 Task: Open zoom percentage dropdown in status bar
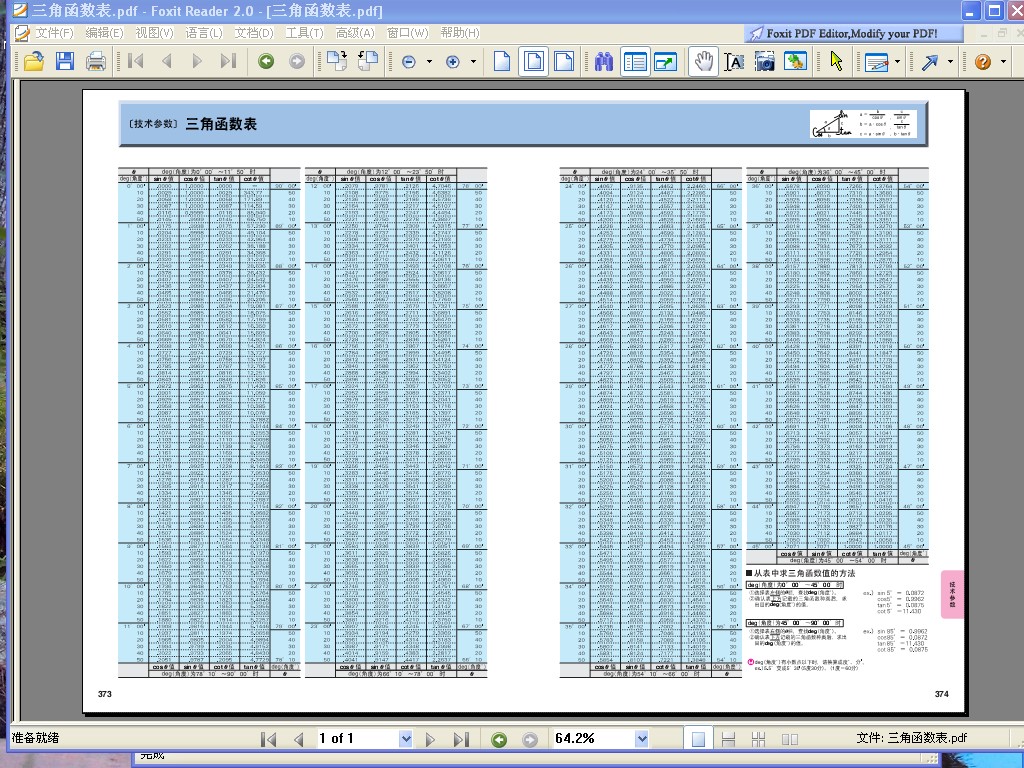click(642, 739)
